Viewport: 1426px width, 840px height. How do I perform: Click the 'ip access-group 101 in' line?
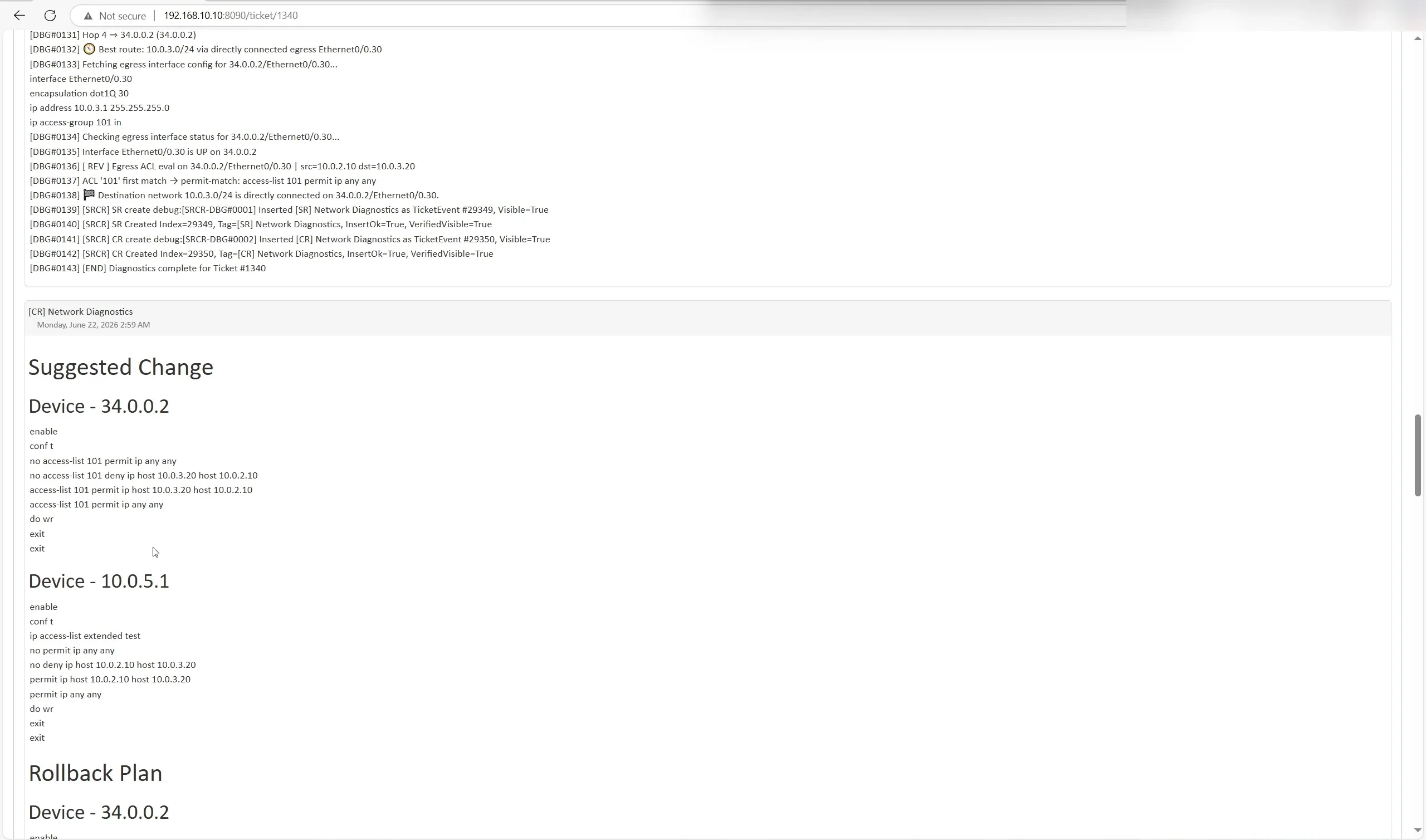click(x=75, y=122)
